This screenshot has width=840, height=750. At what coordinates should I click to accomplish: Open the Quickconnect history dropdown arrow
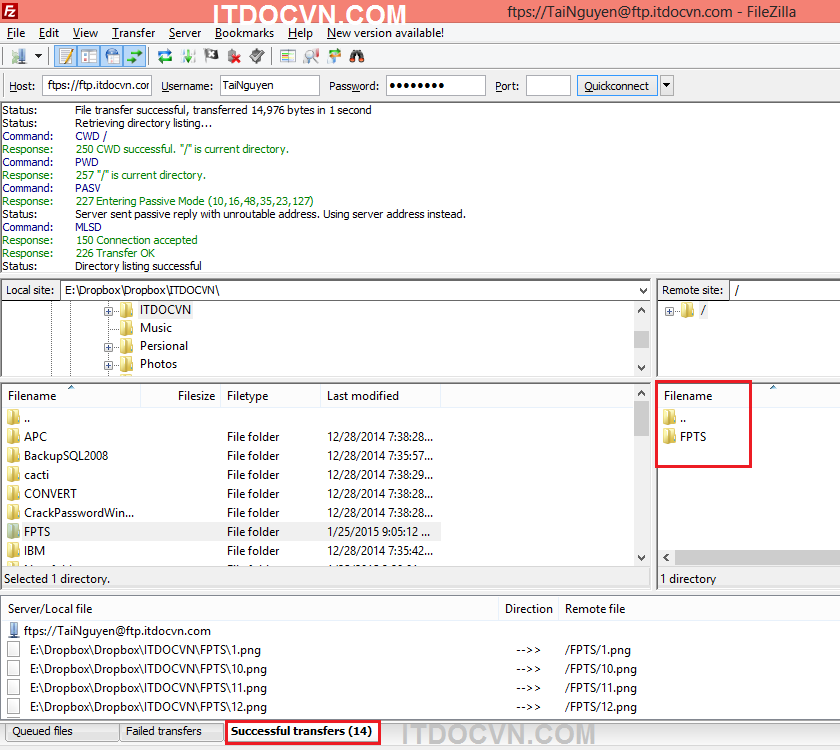coord(667,86)
